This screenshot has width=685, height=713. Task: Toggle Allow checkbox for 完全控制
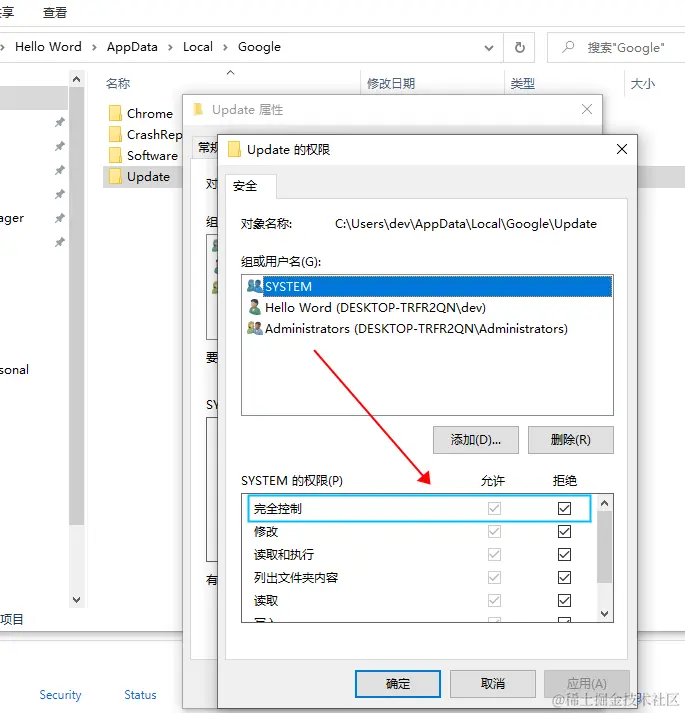click(494, 508)
